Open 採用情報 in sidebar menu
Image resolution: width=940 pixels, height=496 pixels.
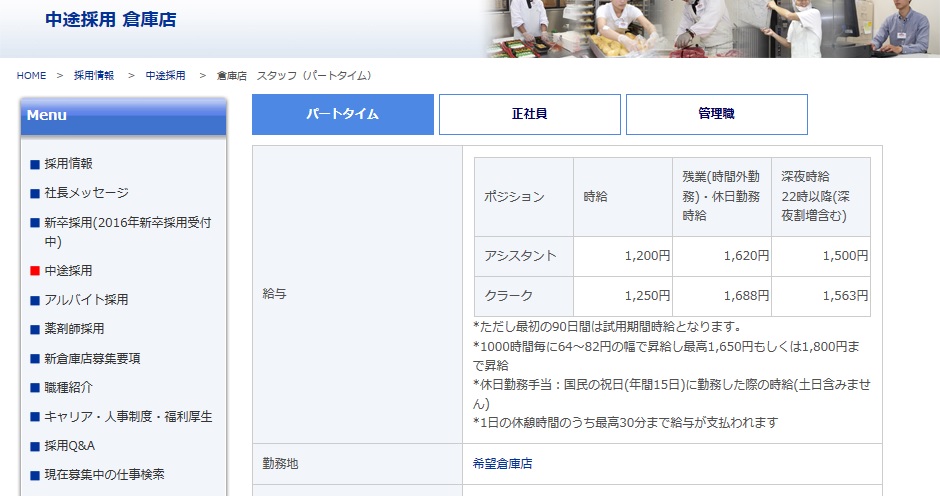[68, 164]
